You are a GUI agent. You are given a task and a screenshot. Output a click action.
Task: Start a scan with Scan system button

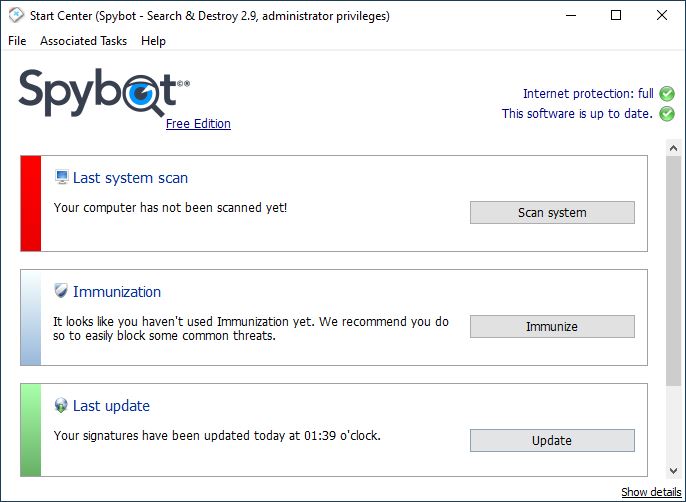point(552,213)
